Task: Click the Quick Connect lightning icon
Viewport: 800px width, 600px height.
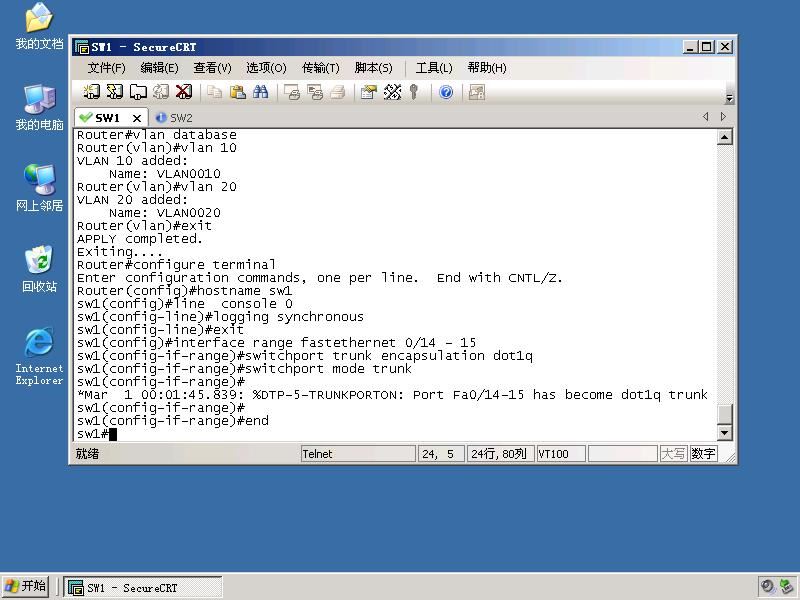Action: [x=114, y=92]
